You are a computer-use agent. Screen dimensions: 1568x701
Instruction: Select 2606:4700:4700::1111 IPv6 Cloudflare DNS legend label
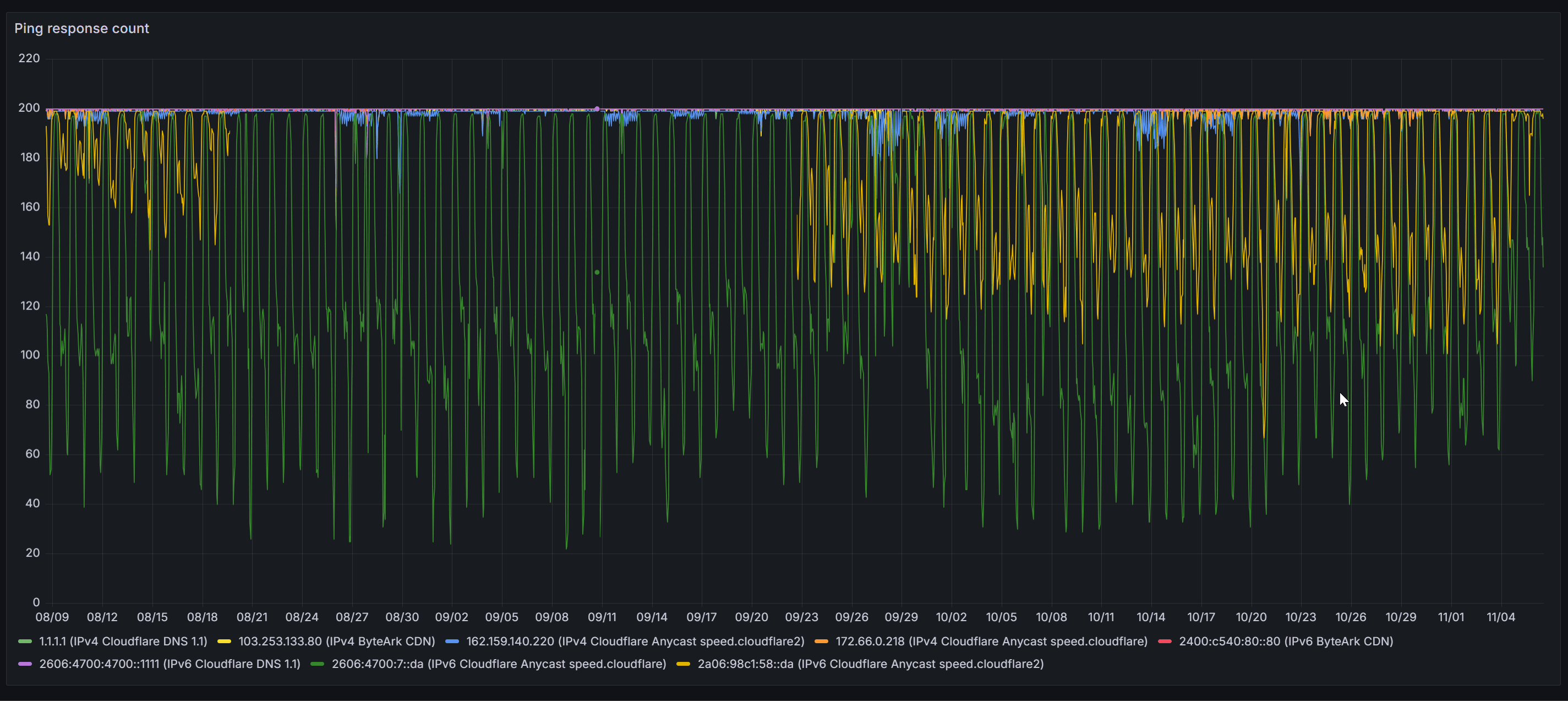point(170,664)
